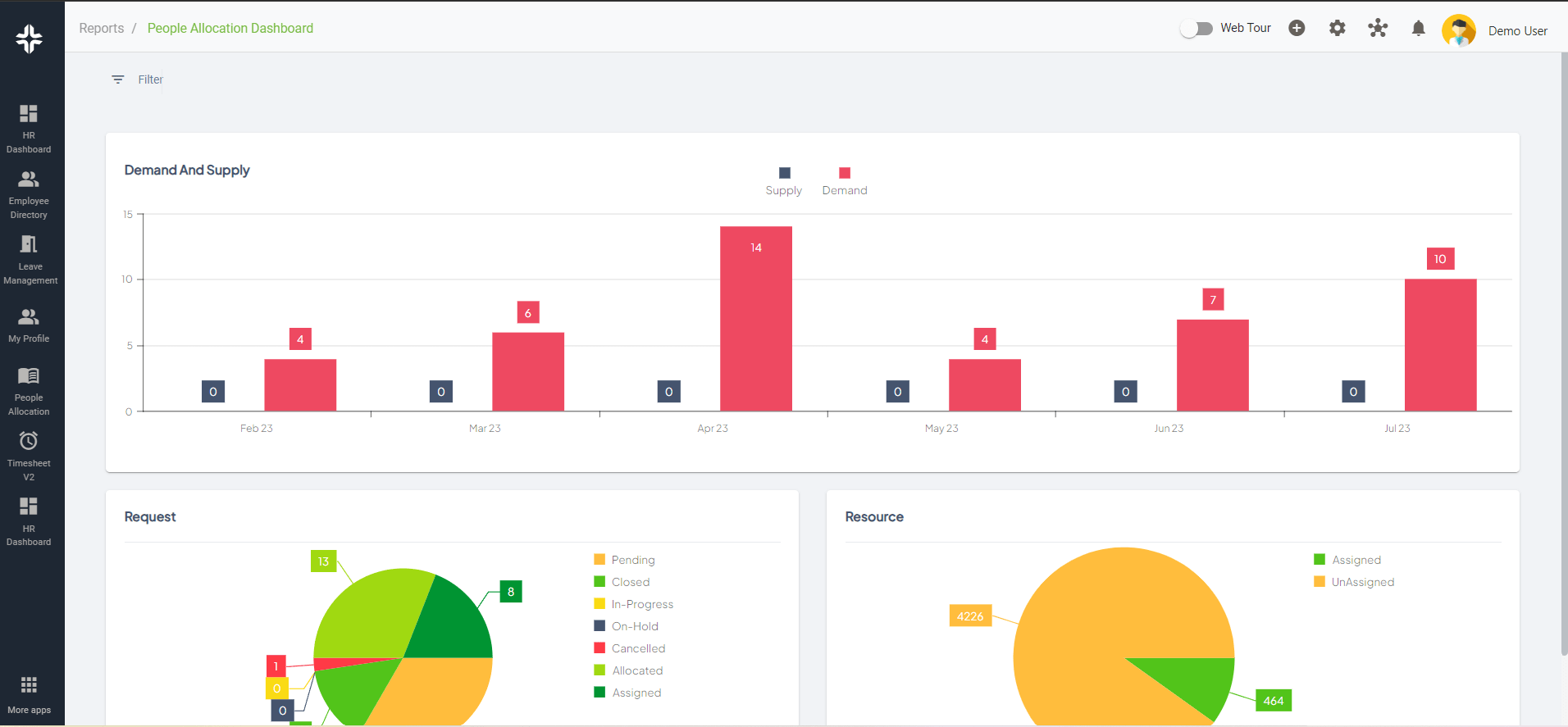Toggle Demand series in chart legend

844,181
